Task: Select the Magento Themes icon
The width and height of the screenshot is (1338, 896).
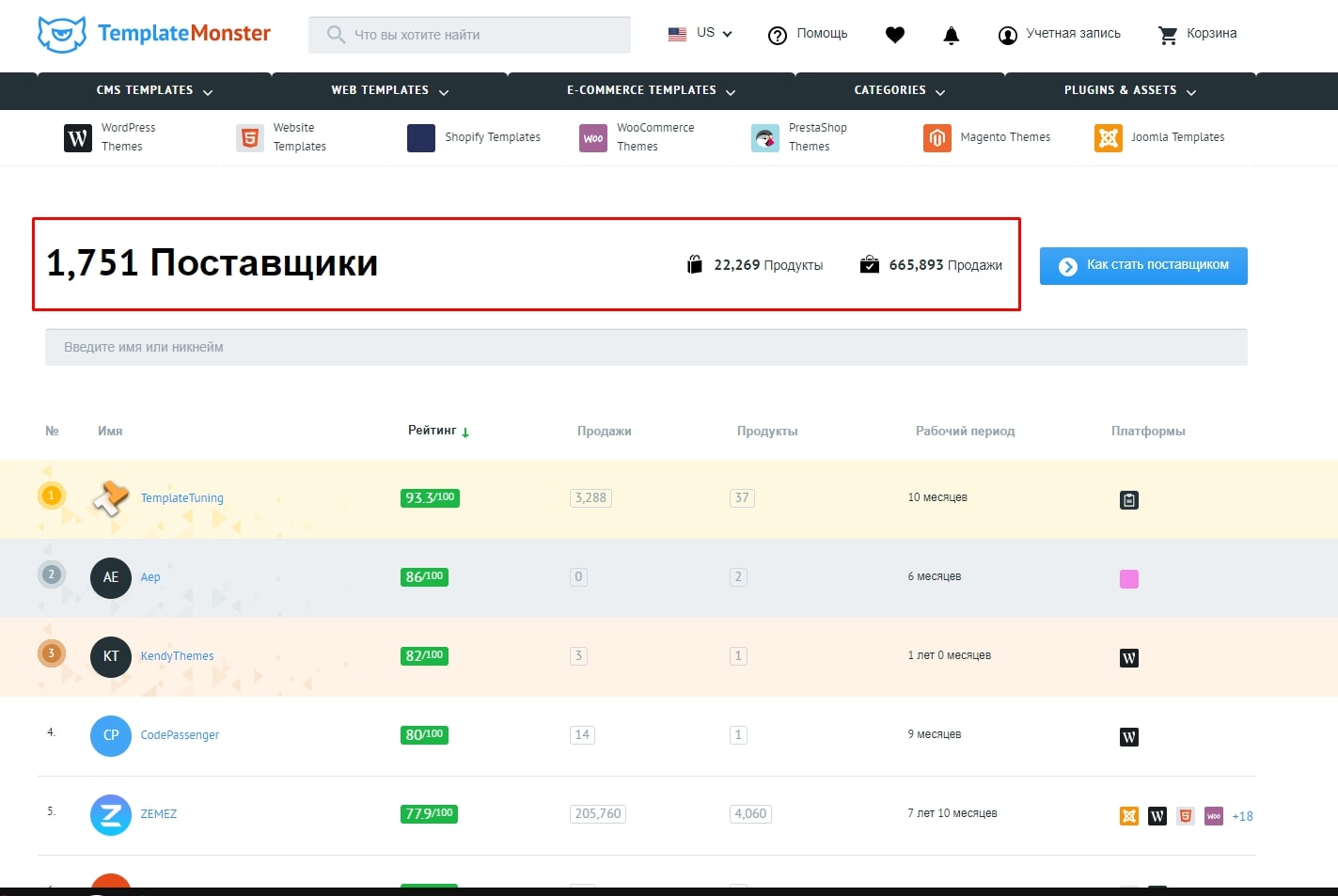Action: (937, 137)
